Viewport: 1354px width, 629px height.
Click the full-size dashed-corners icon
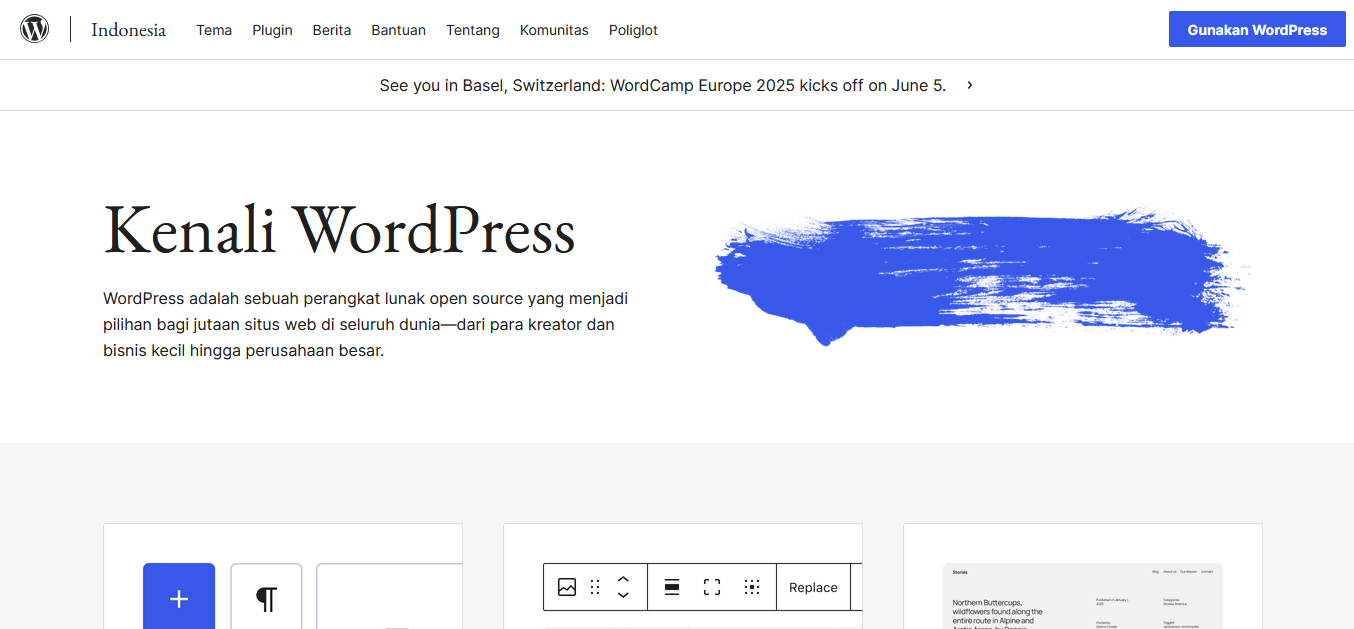712,587
